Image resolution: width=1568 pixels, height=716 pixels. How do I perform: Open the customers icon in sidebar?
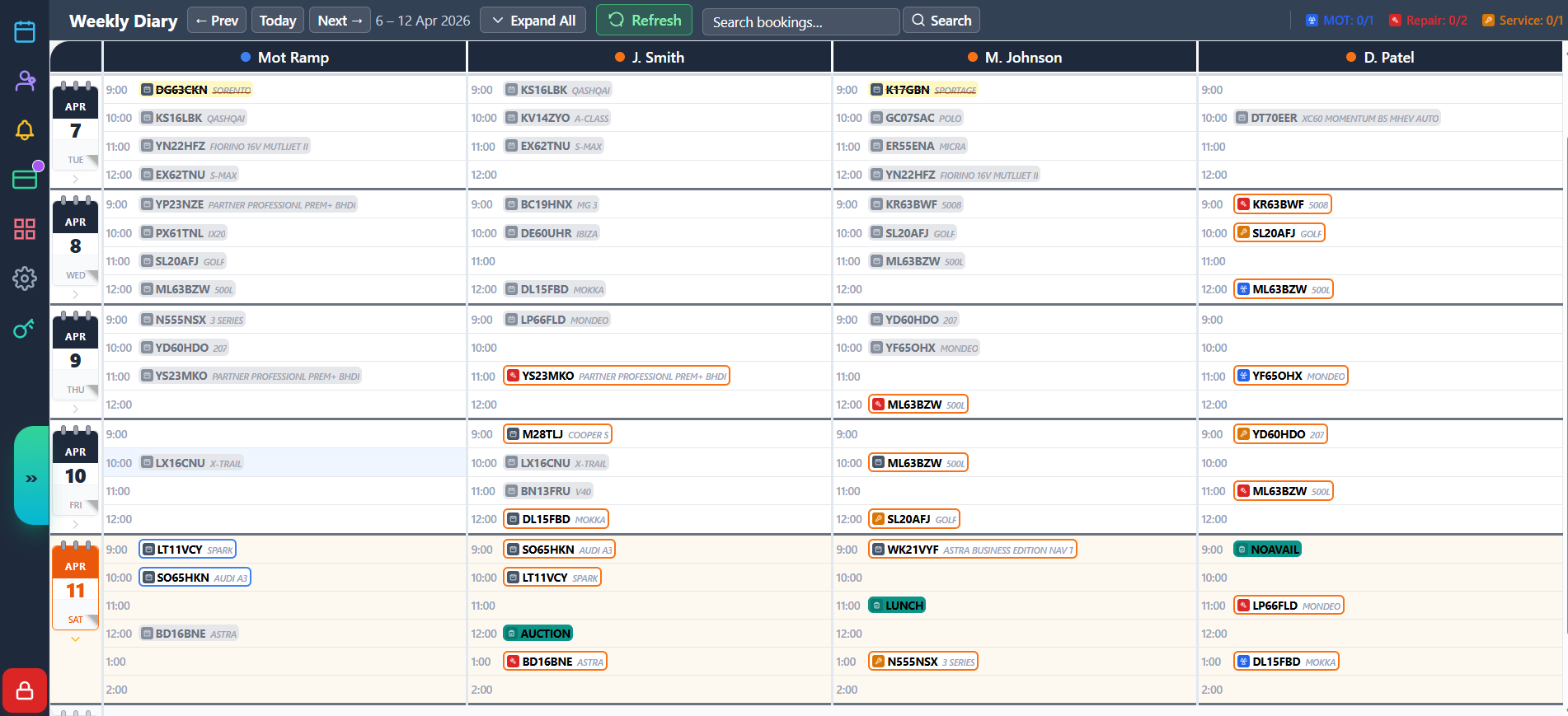pyautogui.click(x=25, y=81)
